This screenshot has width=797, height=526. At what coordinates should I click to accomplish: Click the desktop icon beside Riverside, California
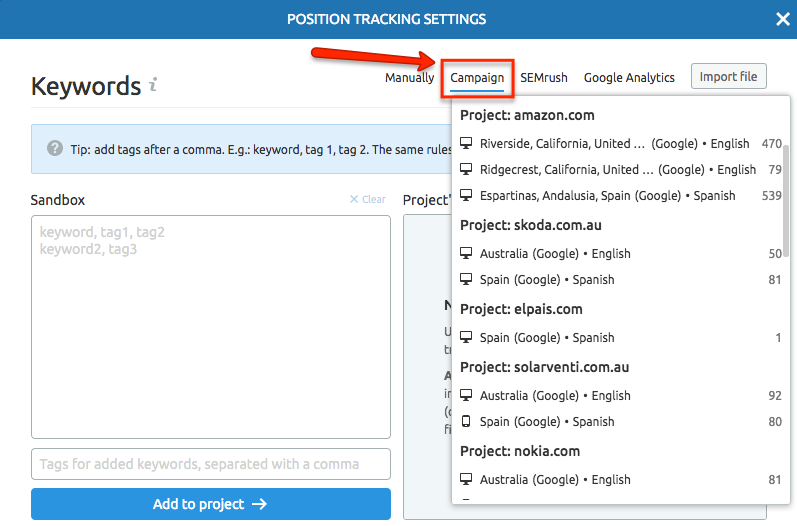click(466, 143)
